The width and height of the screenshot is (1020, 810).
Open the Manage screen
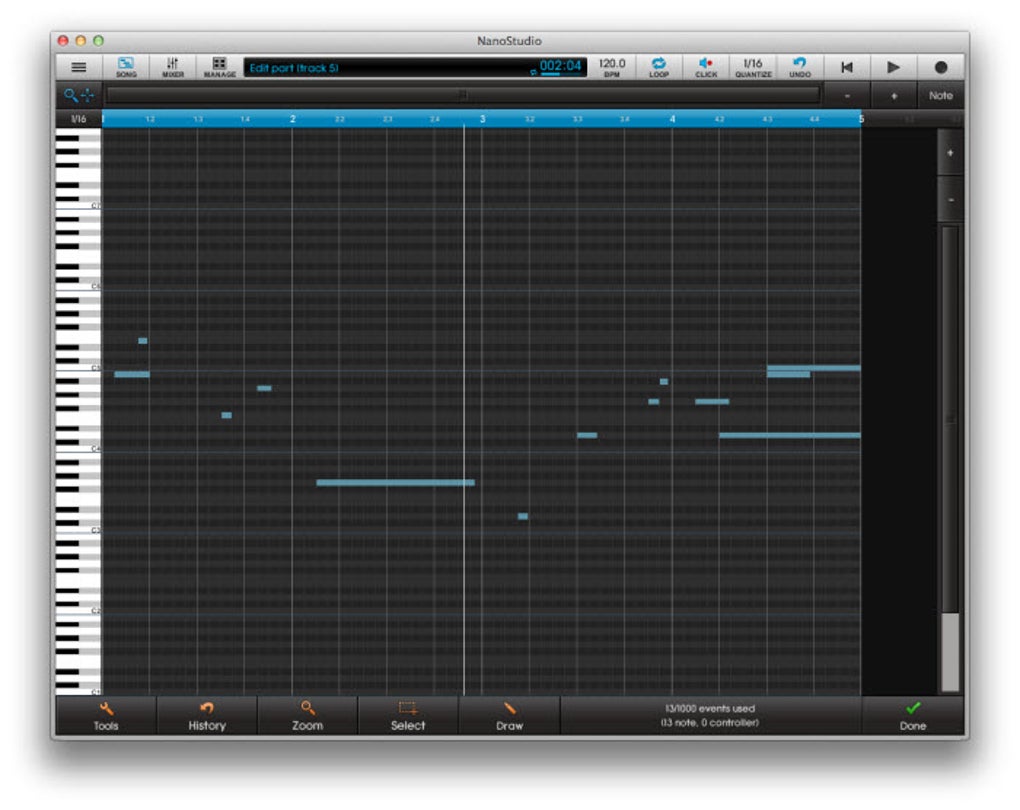point(219,67)
